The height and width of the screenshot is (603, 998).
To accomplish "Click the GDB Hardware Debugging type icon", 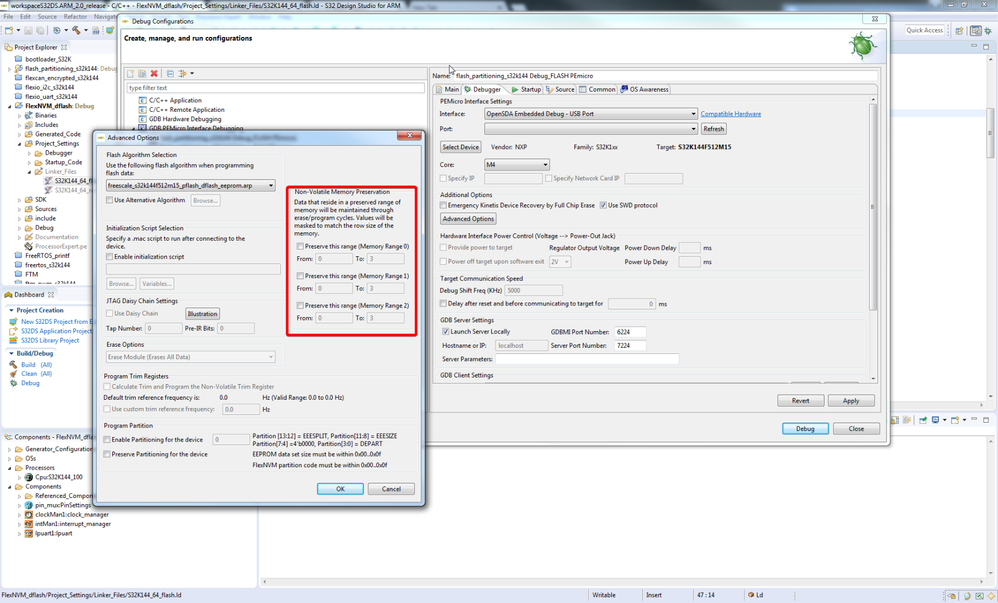I will click(x=143, y=119).
